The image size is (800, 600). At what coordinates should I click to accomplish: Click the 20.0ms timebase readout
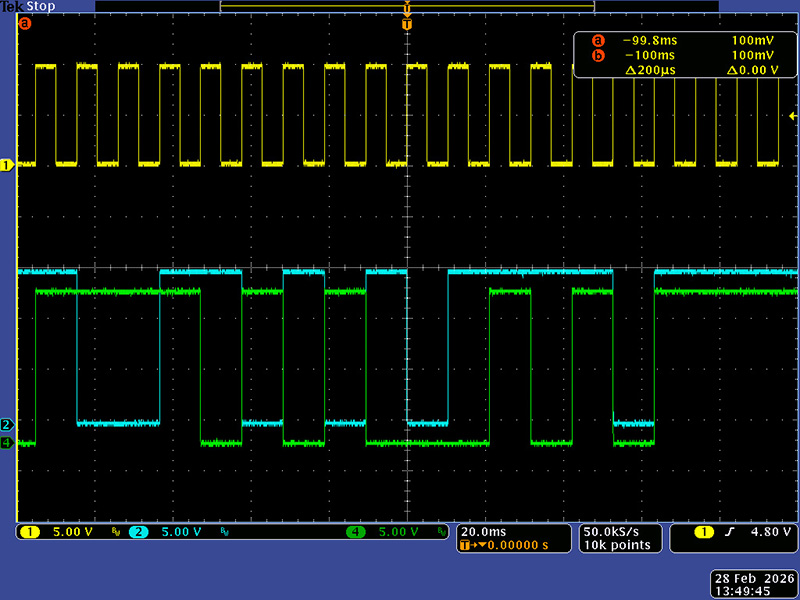(x=483, y=531)
